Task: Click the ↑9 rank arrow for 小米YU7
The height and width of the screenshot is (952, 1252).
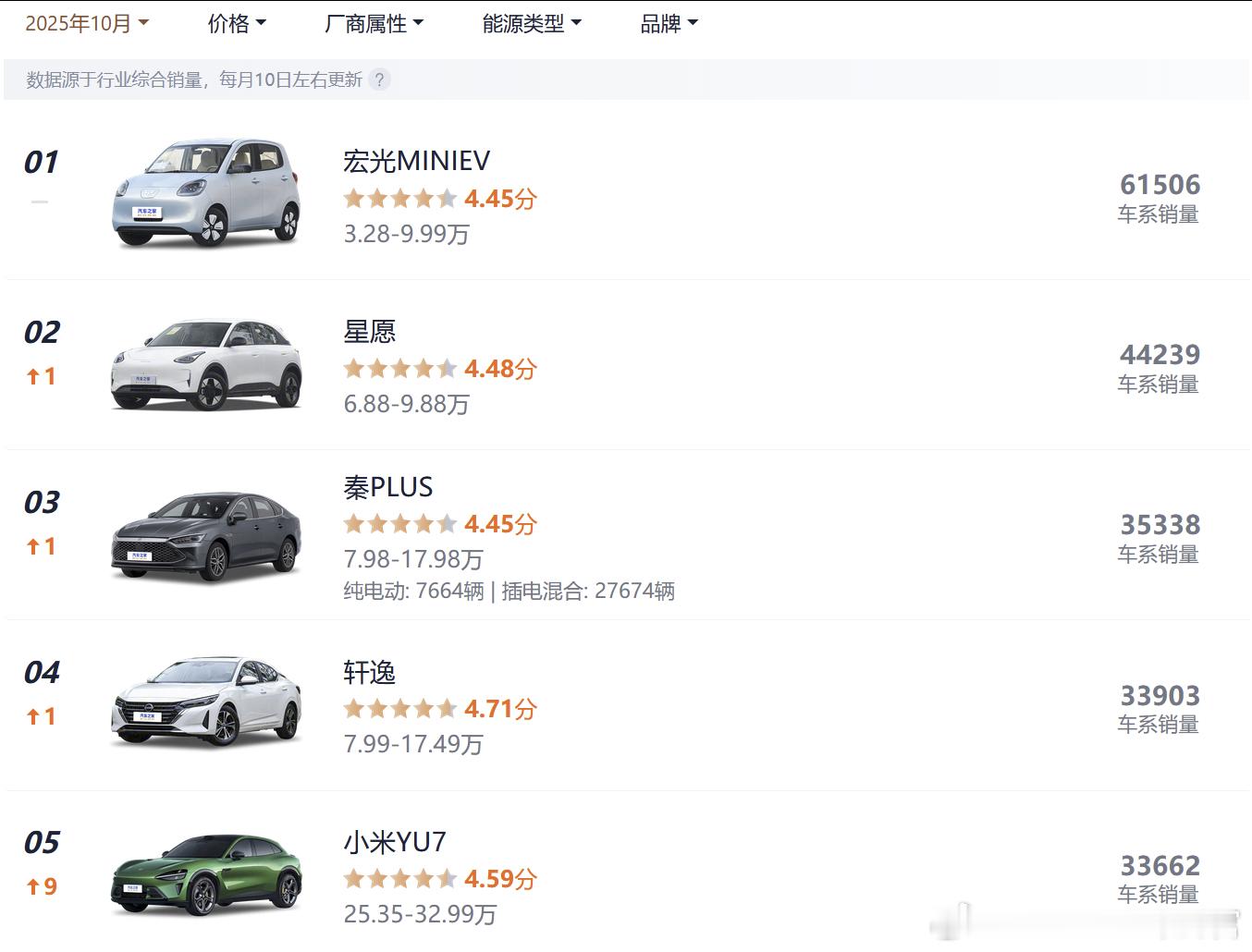Action: click(x=40, y=885)
